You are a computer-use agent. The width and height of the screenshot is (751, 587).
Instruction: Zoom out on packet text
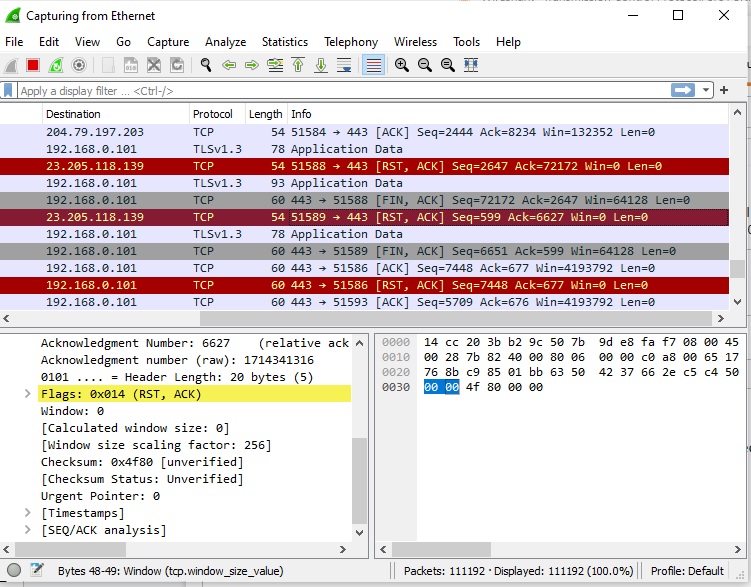pyautogui.click(x=424, y=65)
